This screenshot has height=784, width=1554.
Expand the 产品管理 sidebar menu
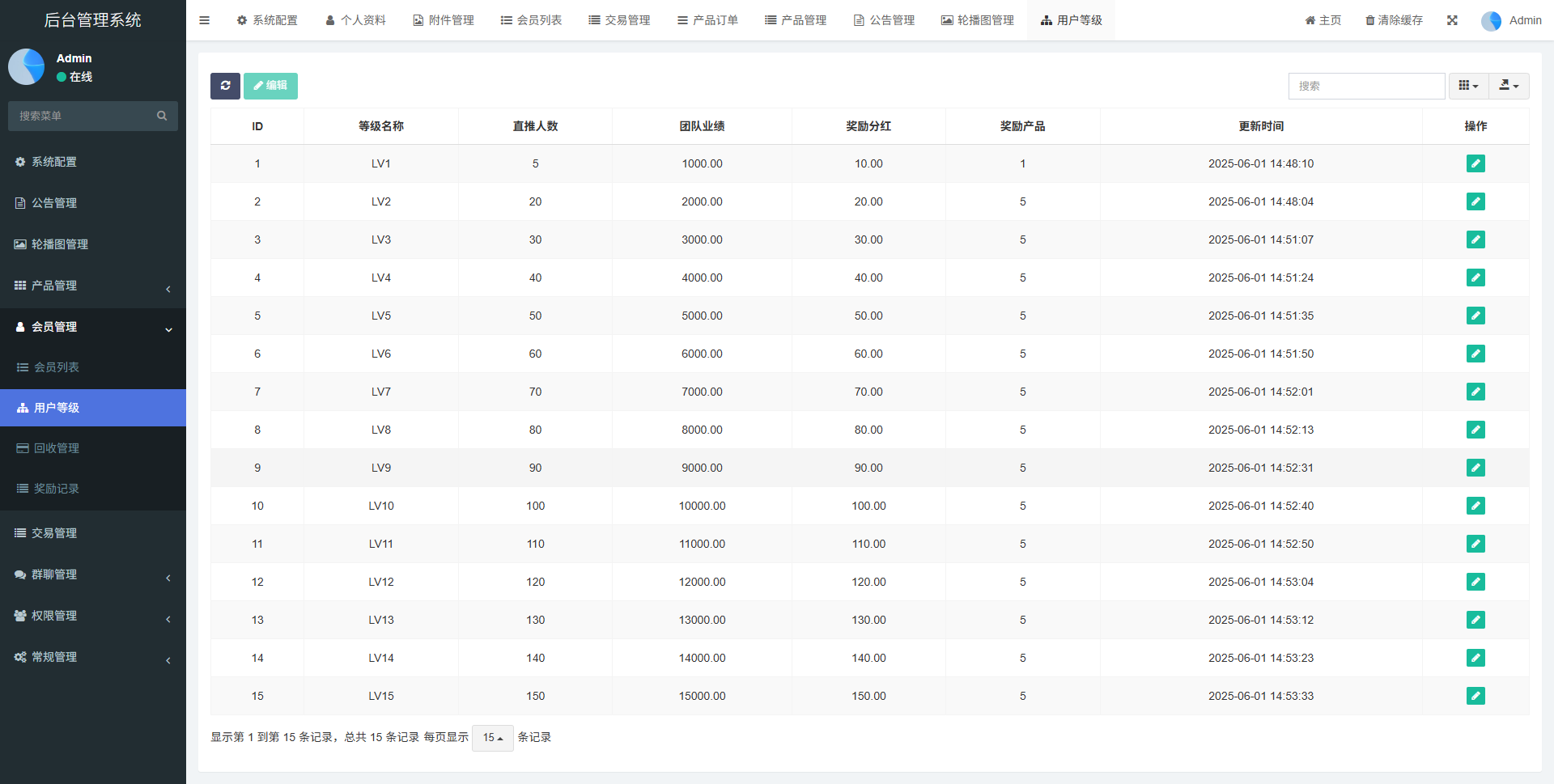point(93,286)
